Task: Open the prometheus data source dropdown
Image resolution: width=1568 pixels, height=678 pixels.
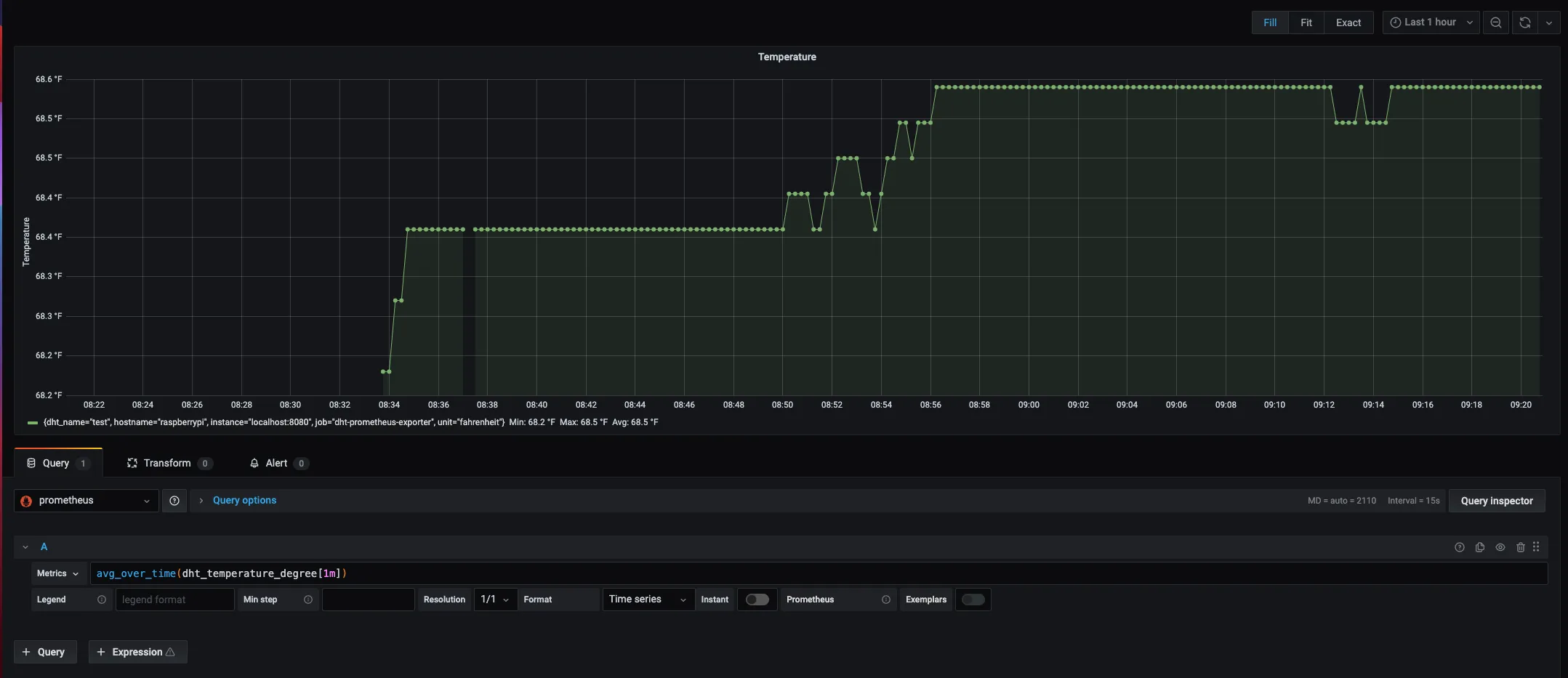Action: [x=86, y=501]
